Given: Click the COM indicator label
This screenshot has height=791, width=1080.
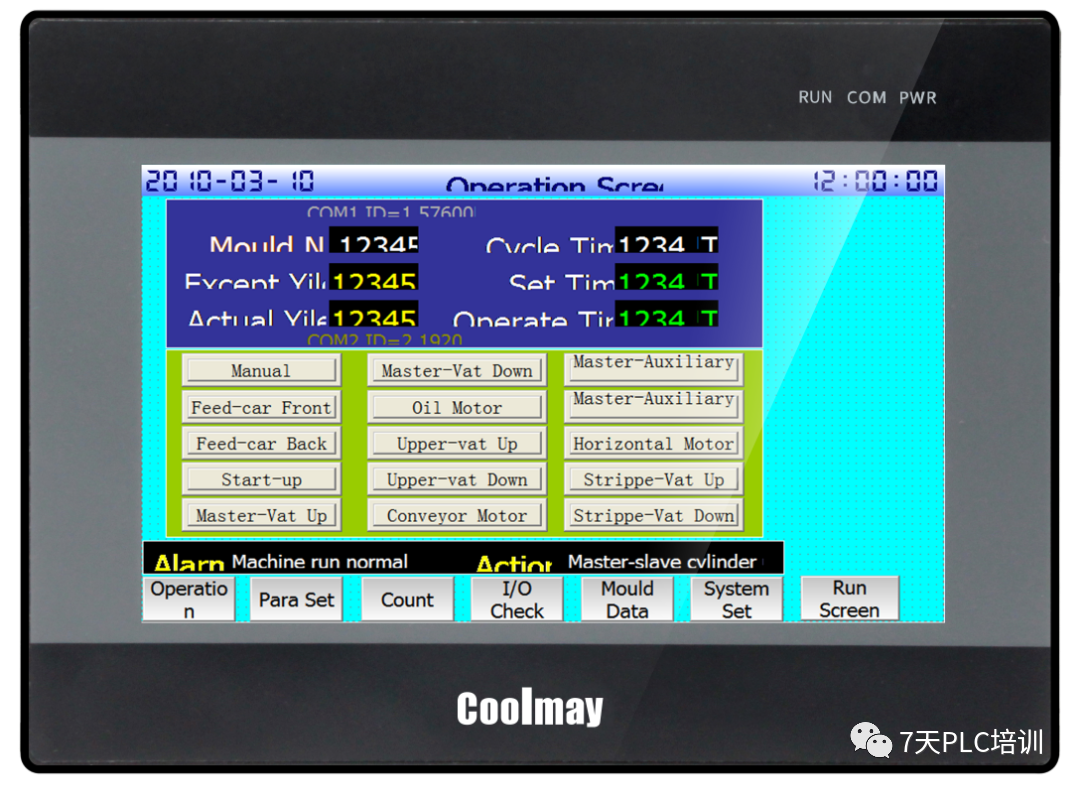Looking at the screenshot, I should pos(866,97).
